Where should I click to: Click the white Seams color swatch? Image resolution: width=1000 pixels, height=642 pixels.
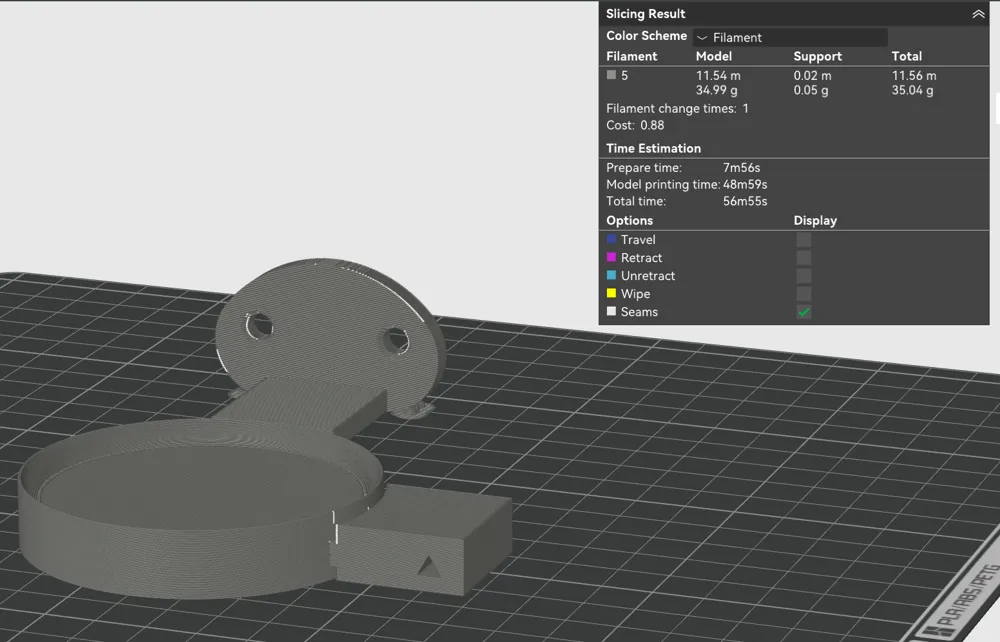click(x=611, y=311)
